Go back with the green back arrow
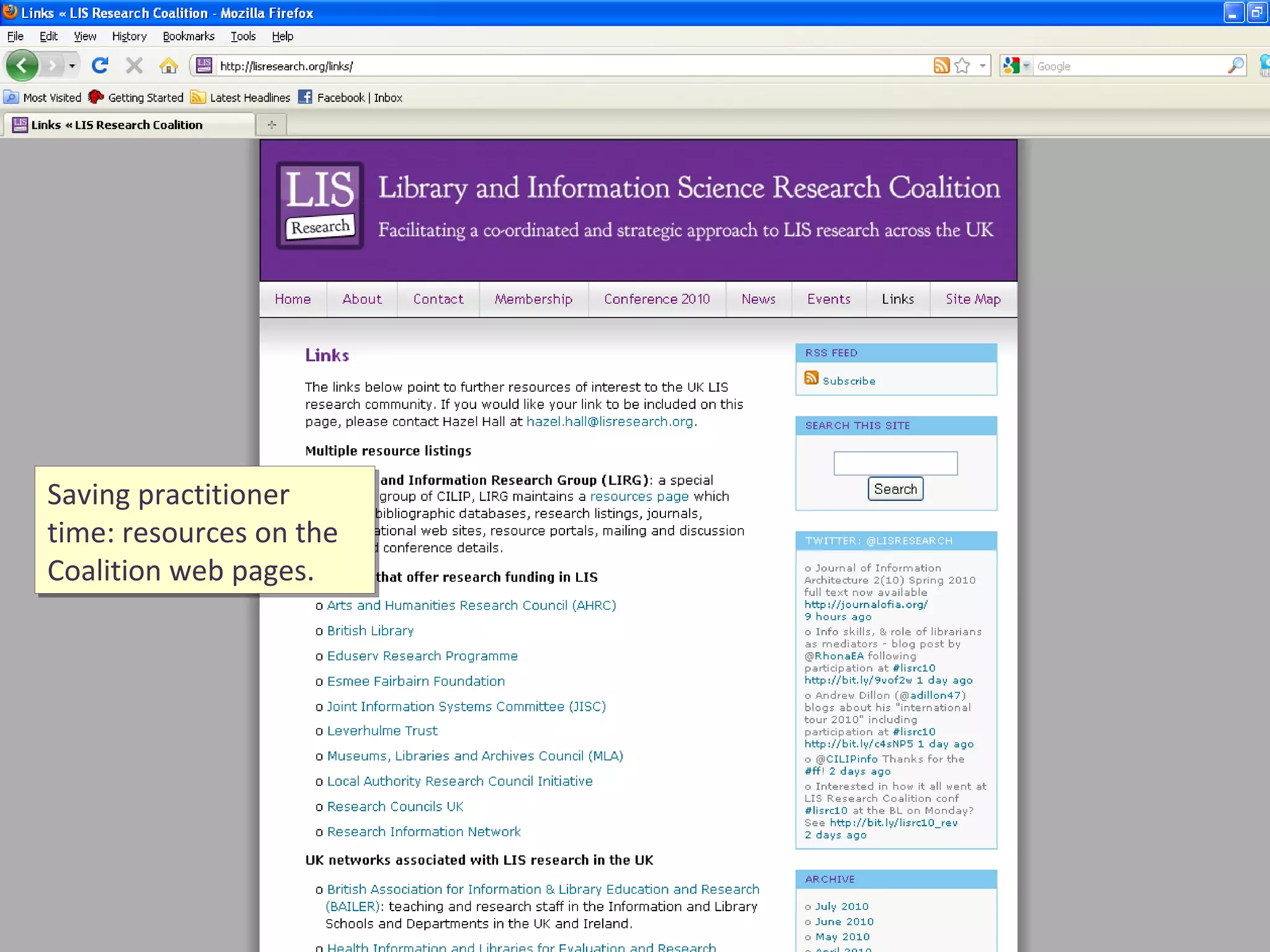The width and height of the screenshot is (1270, 952). point(22,65)
